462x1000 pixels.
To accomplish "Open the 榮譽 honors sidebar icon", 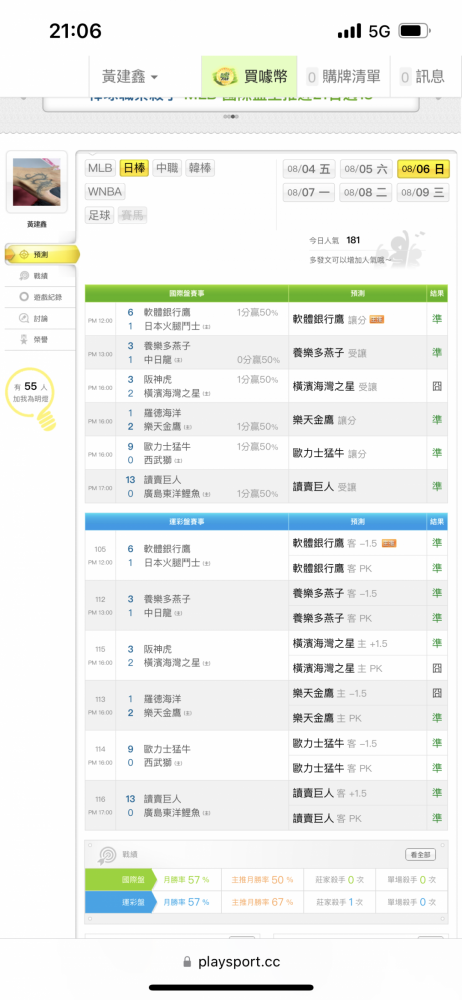I will 24,339.
